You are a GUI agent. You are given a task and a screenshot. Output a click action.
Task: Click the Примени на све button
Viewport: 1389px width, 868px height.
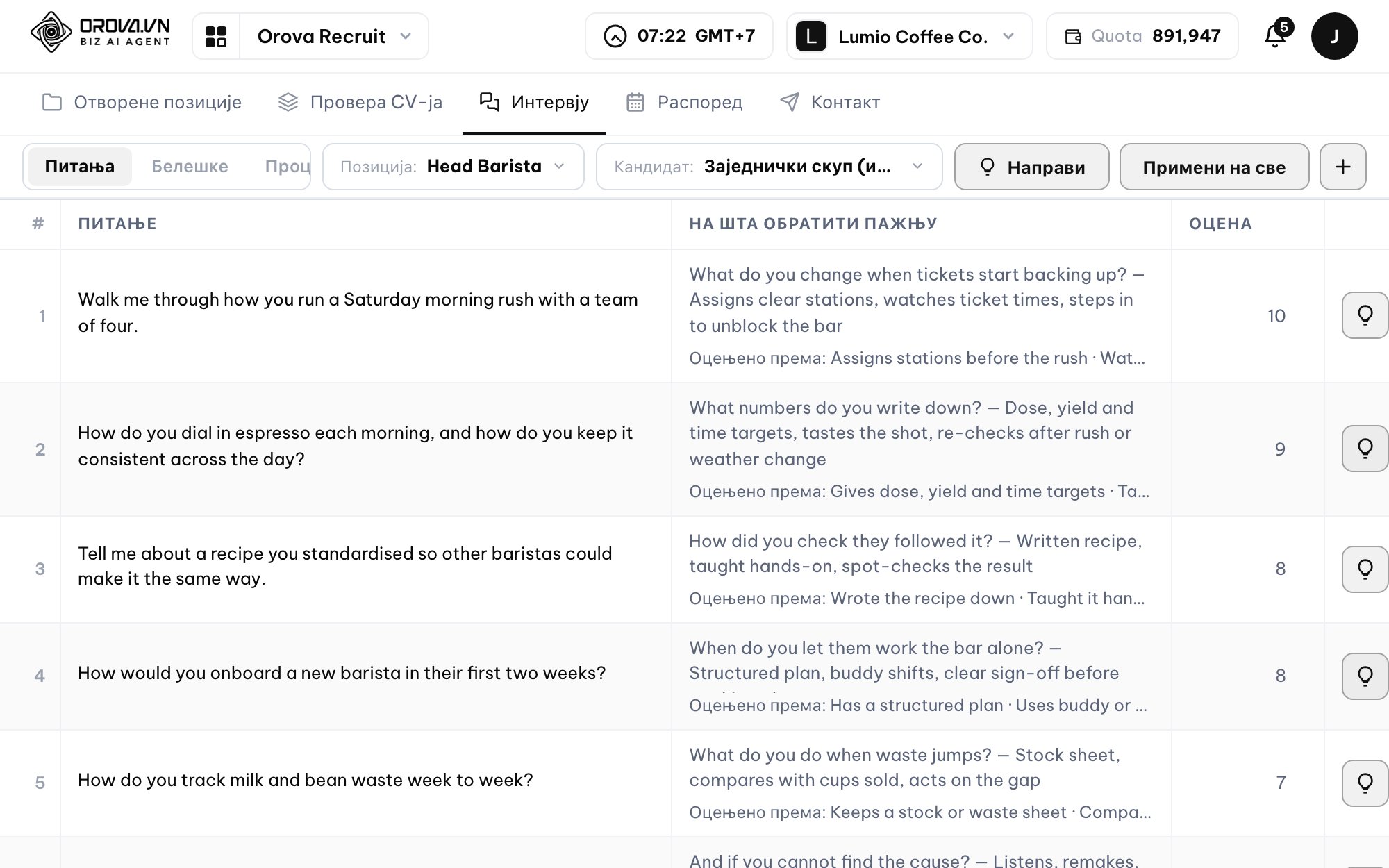coord(1214,167)
